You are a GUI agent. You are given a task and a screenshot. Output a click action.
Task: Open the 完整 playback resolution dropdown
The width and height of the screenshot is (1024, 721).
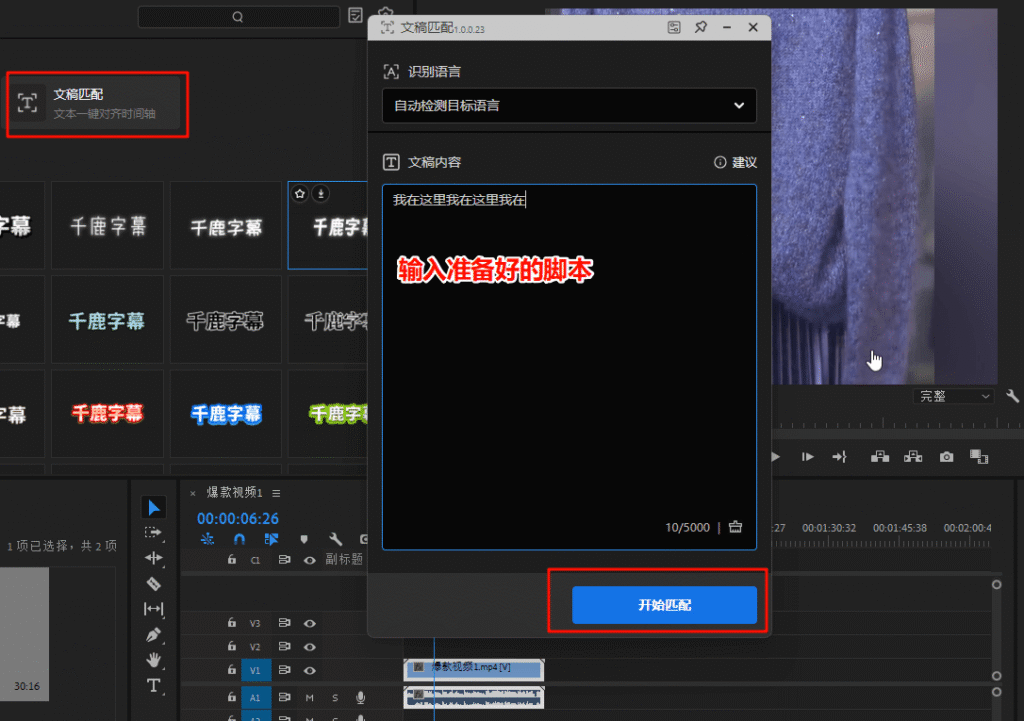(x=955, y=396)
